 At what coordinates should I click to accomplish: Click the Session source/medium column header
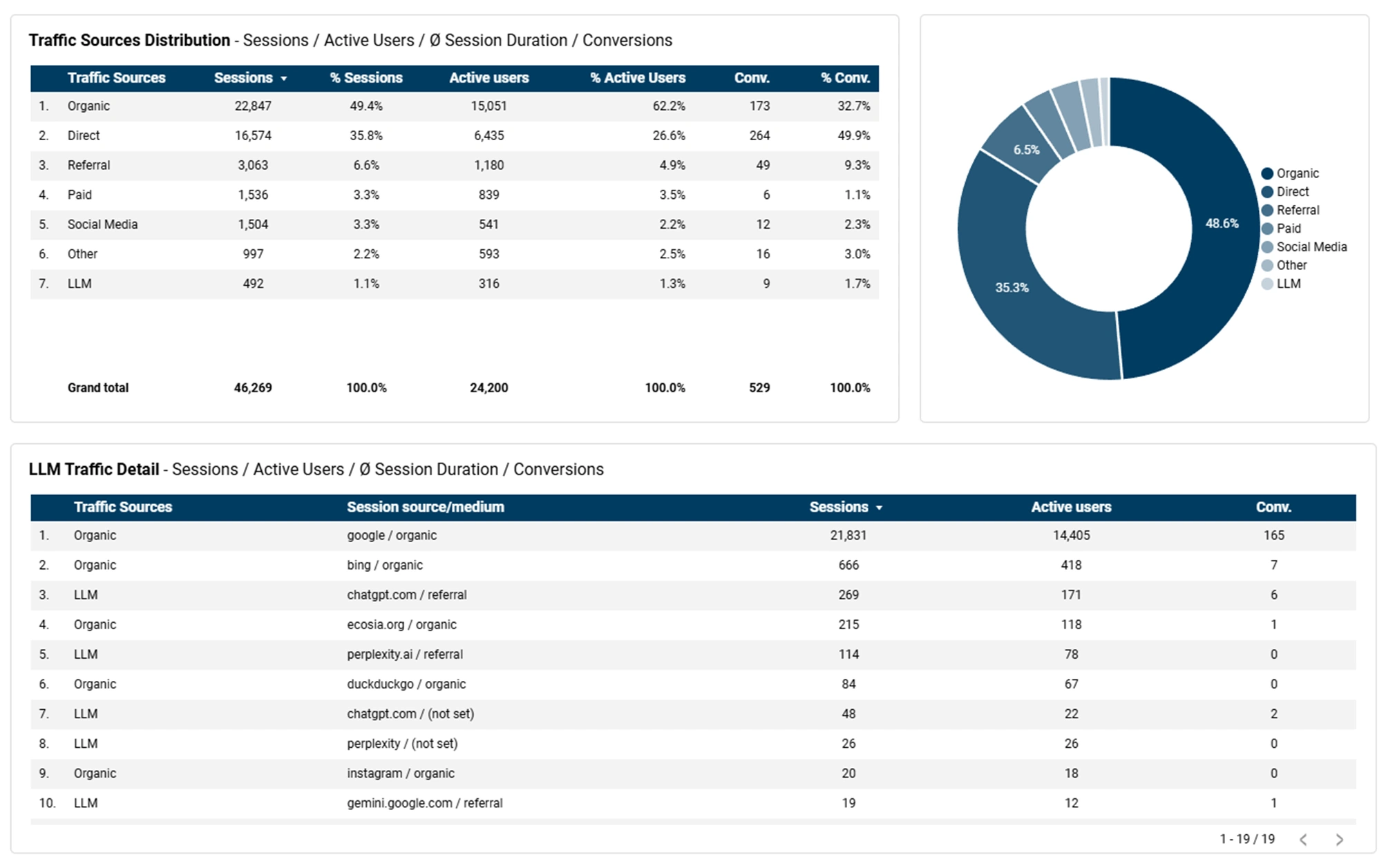coord(425,507)
